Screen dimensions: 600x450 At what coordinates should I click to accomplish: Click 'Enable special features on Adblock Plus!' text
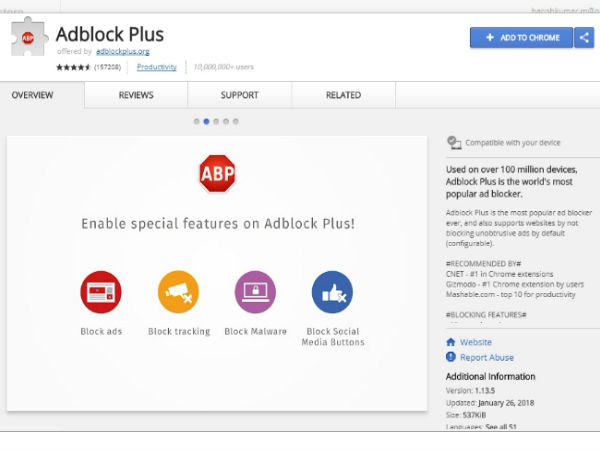pos(218,223)
